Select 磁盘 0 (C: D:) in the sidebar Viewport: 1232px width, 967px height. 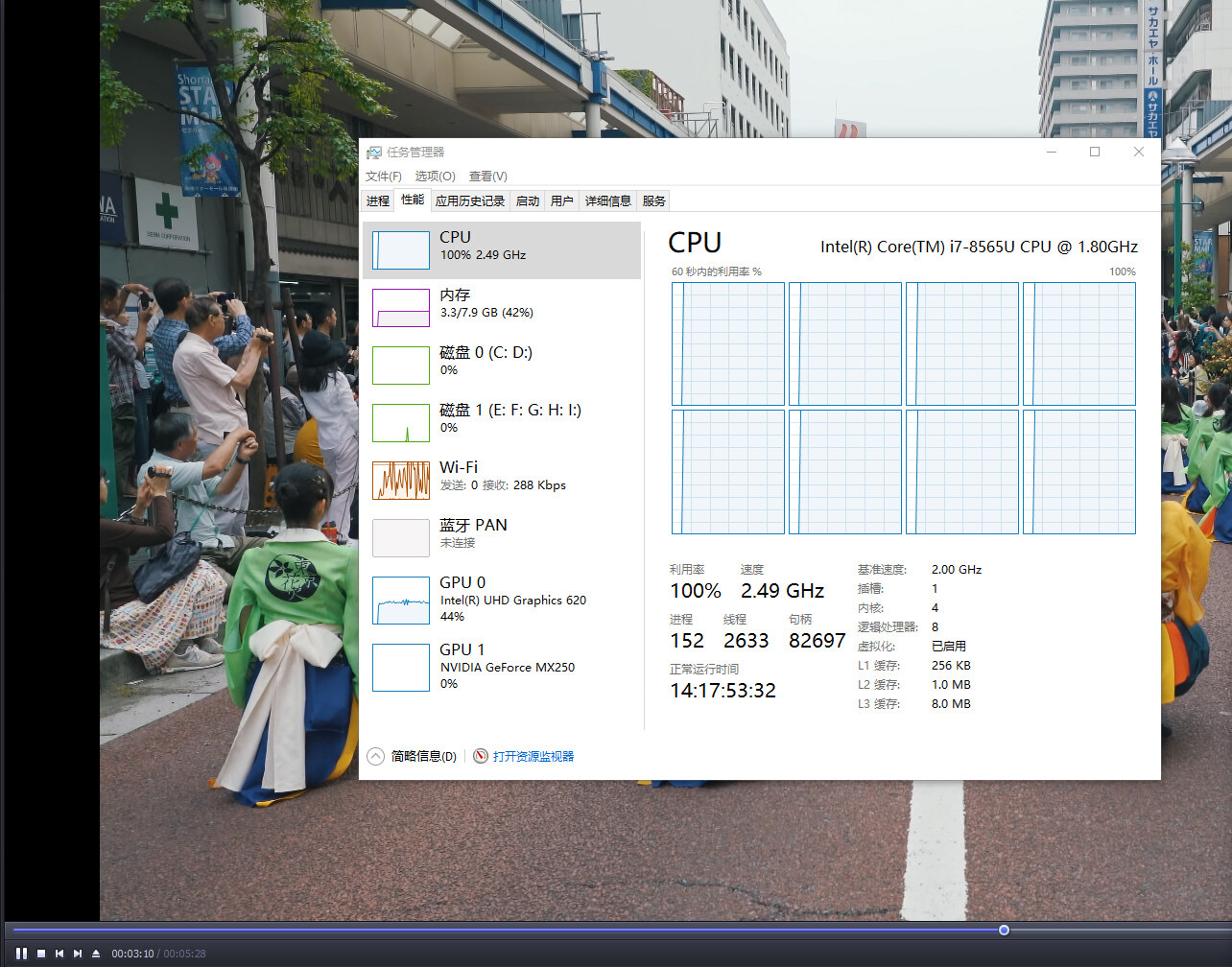[x=502, y=366]
